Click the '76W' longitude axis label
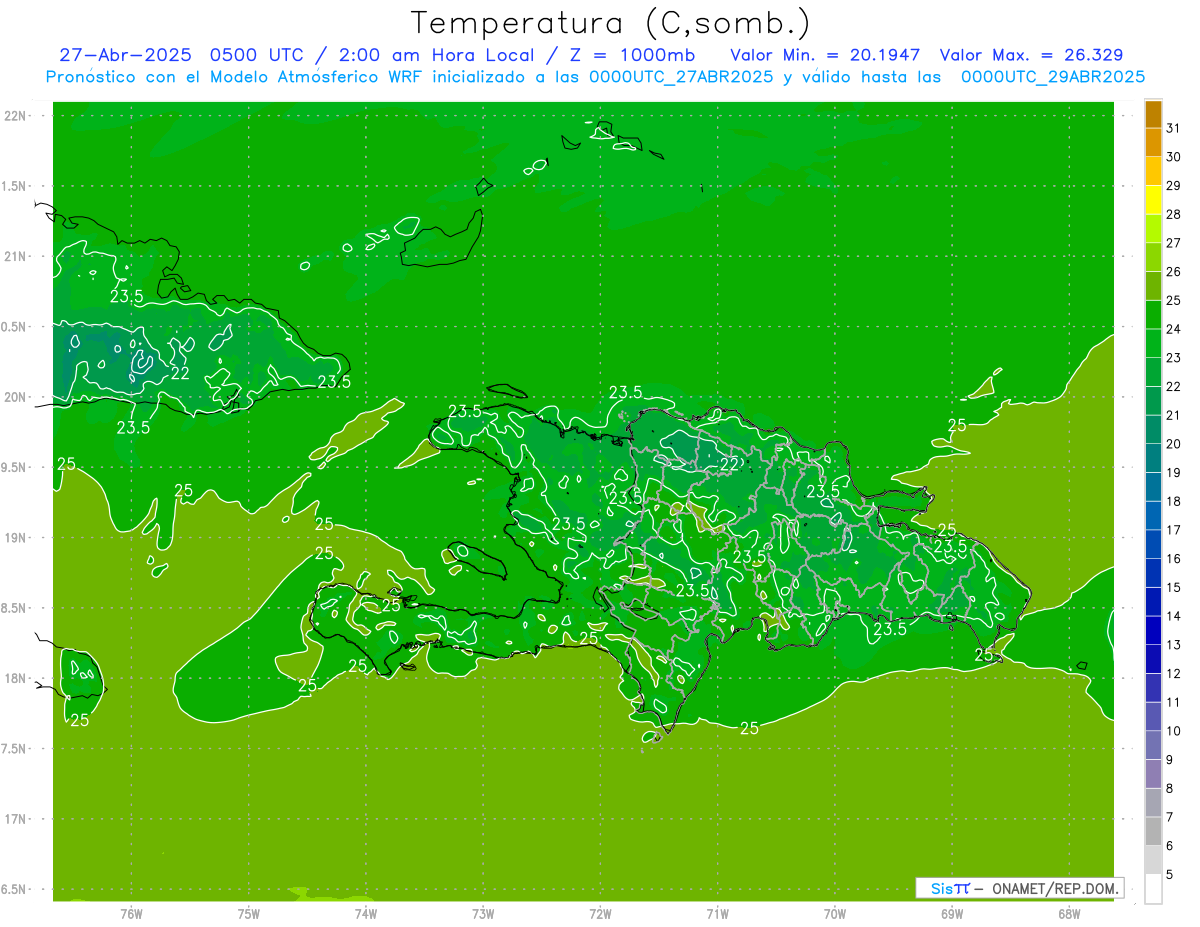 pyautogui.click(x=131, y=914)
